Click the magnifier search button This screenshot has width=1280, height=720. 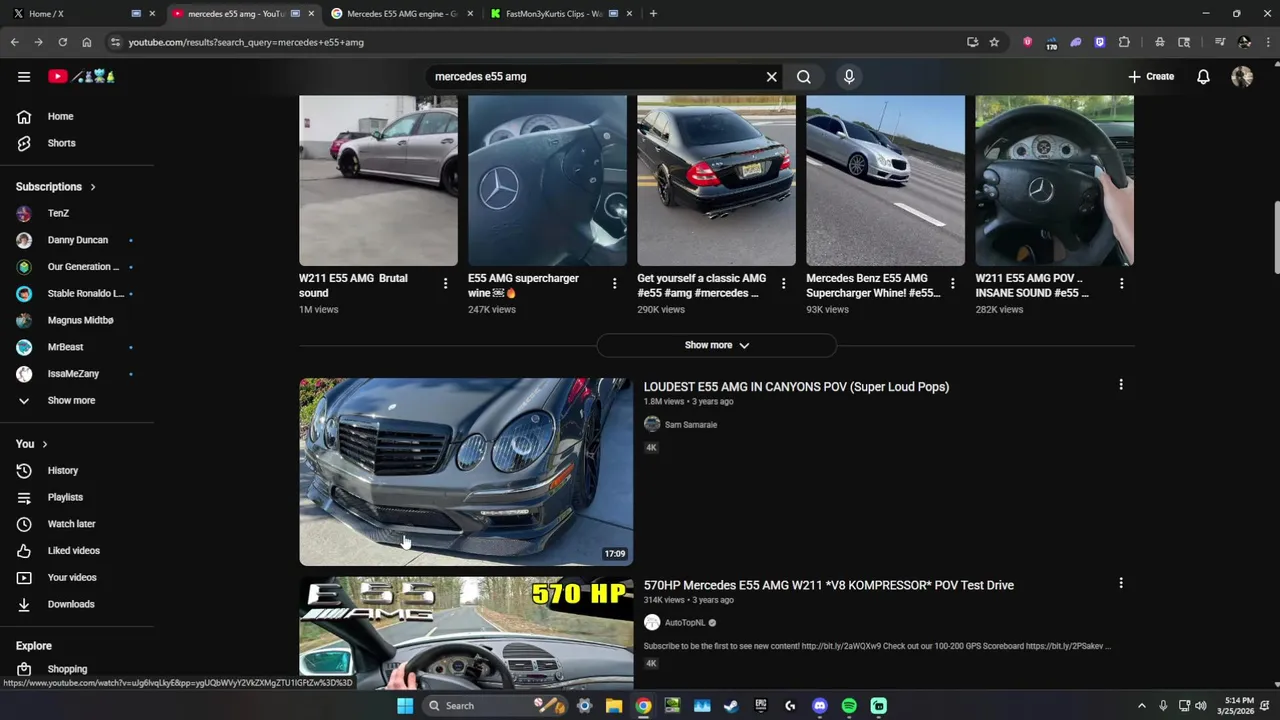pos(804,76)
